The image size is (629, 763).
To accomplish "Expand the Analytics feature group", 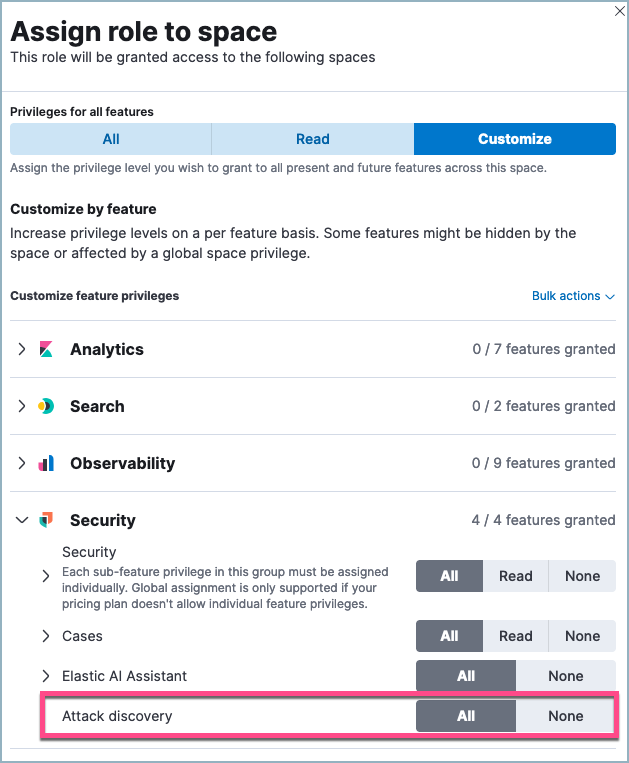I will click(23, 350).
